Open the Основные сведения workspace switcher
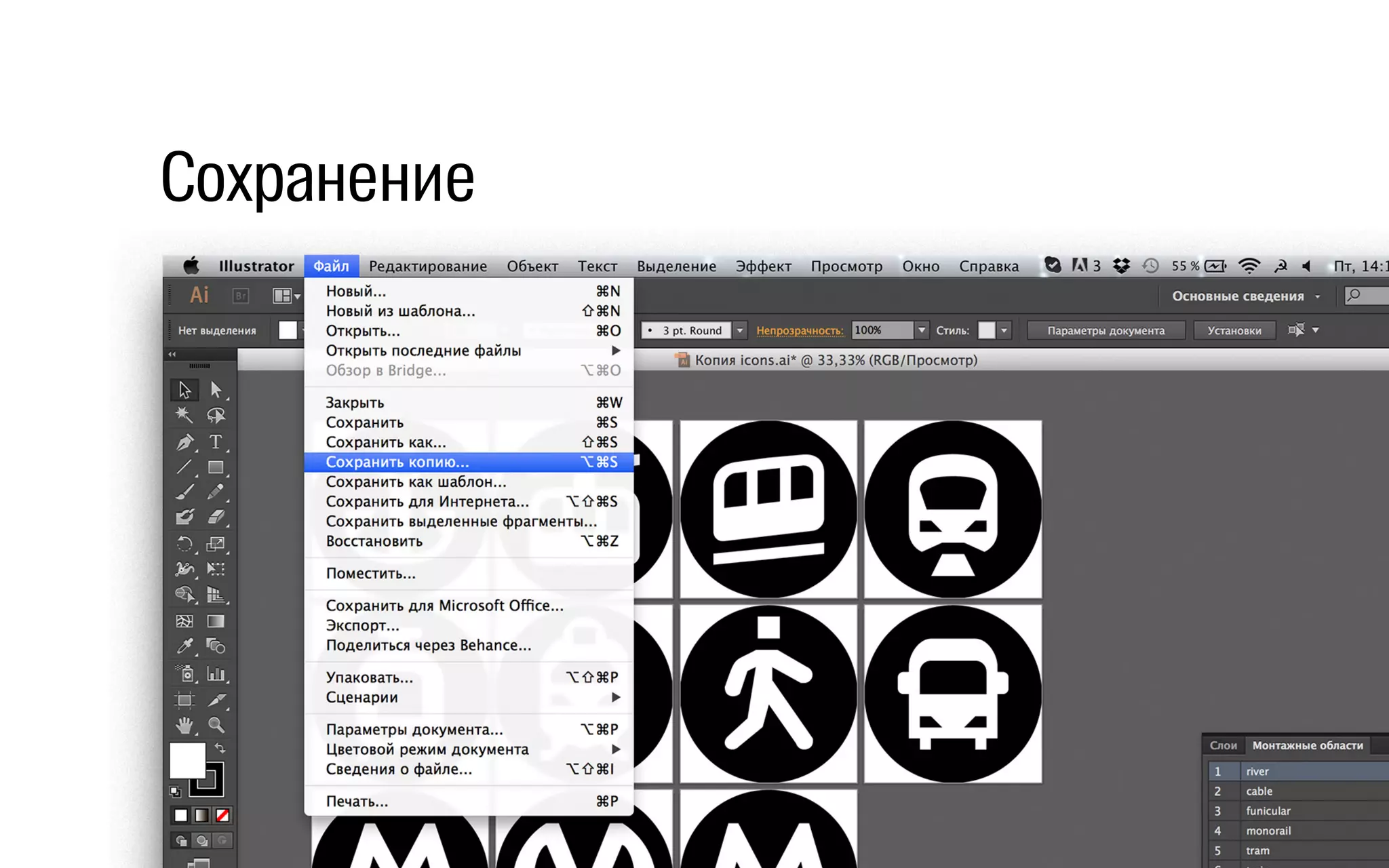The width and height of the screenshot is (1389, 868). 1246,296
